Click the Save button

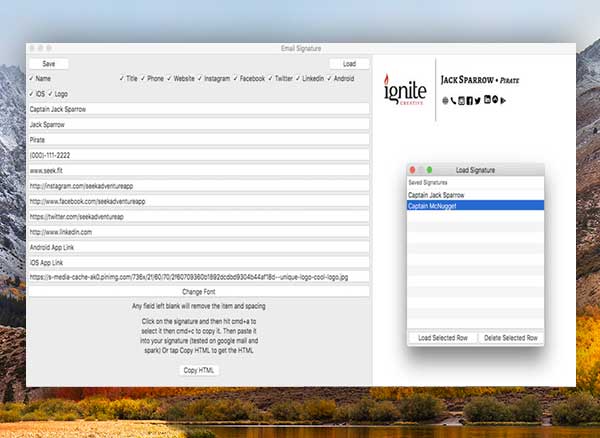(49, 64)
